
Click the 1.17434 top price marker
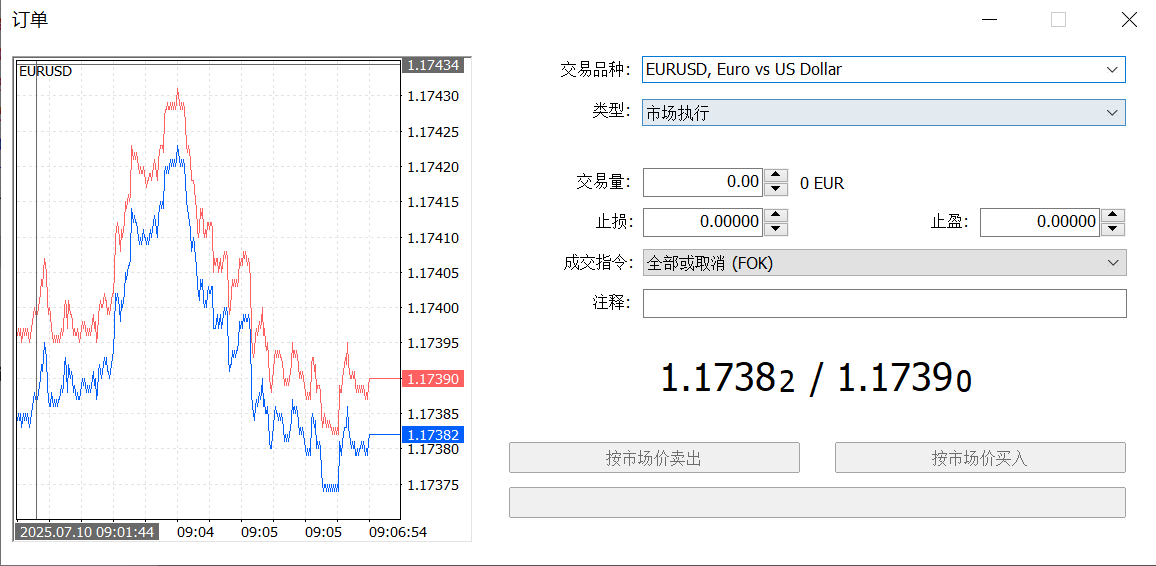pyautogui.click(x=433, y=66)
